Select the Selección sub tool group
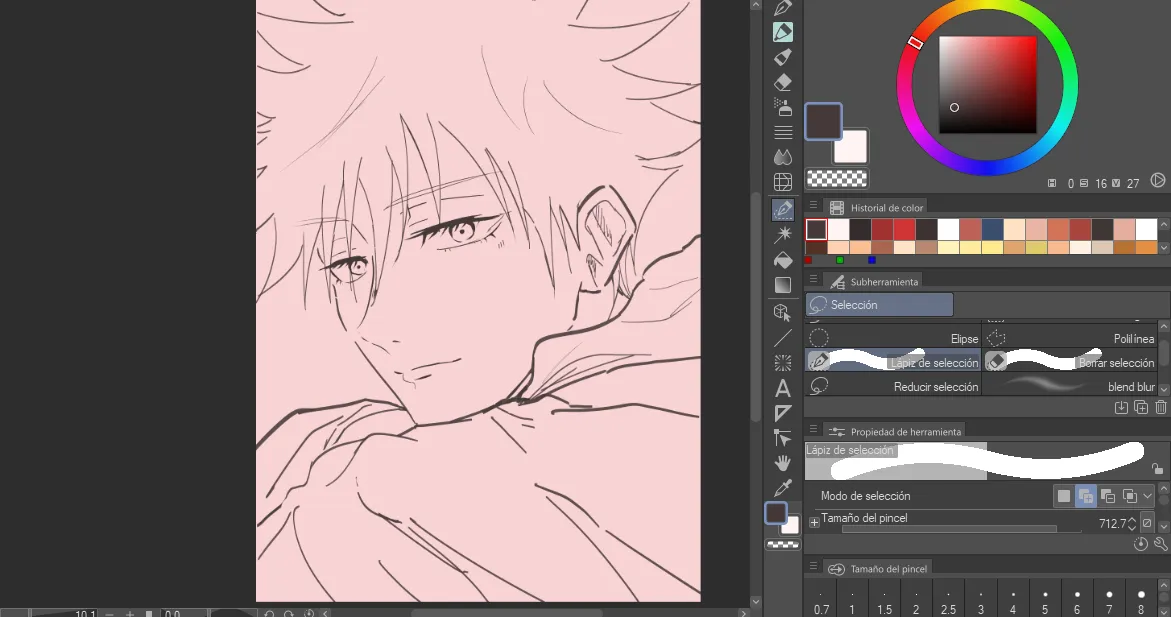The height and width of the screenshot is (617, 1171). click(879, 305)
